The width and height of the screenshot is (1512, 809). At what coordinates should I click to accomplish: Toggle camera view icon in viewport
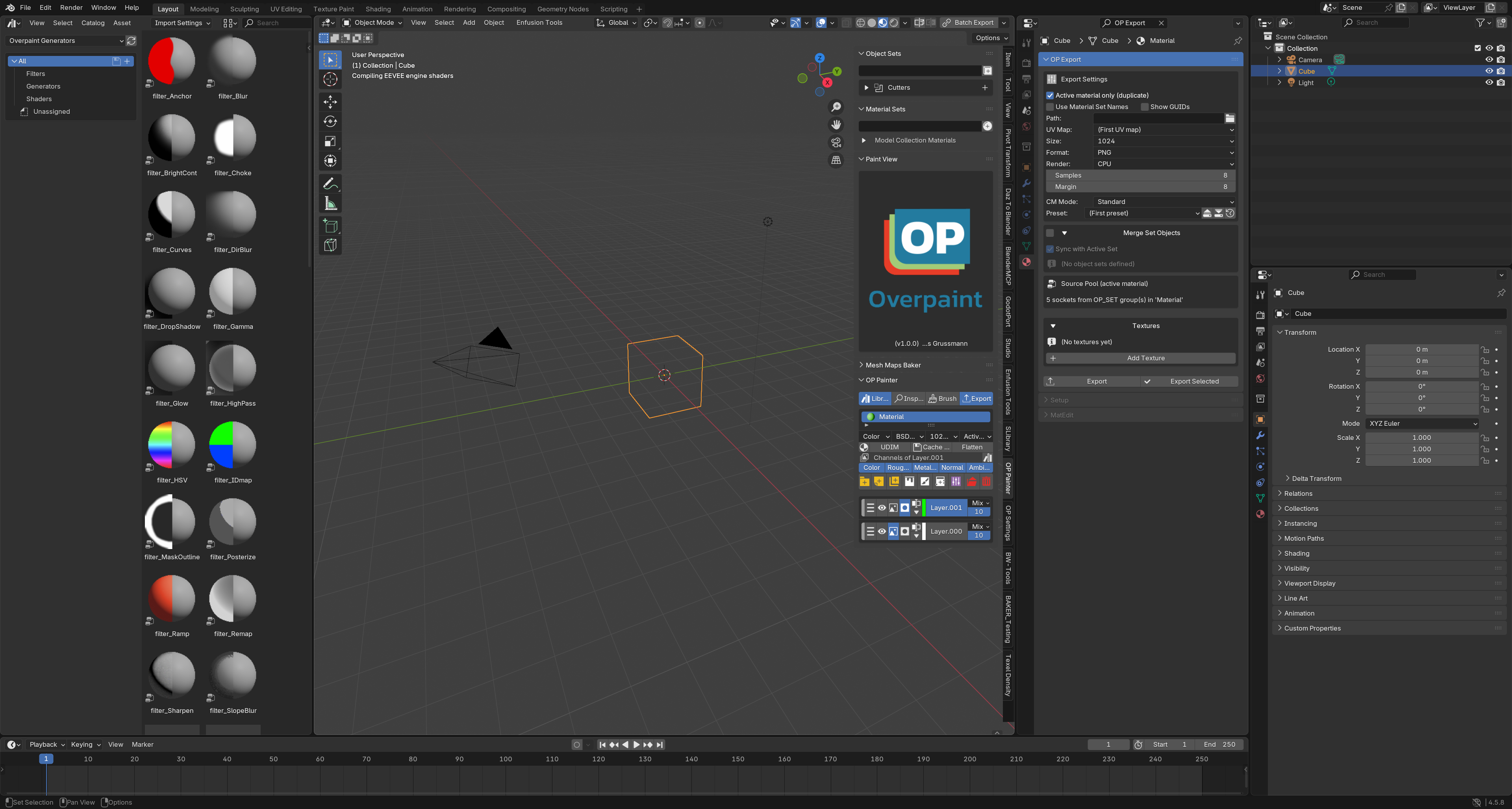tap(836, 142)
